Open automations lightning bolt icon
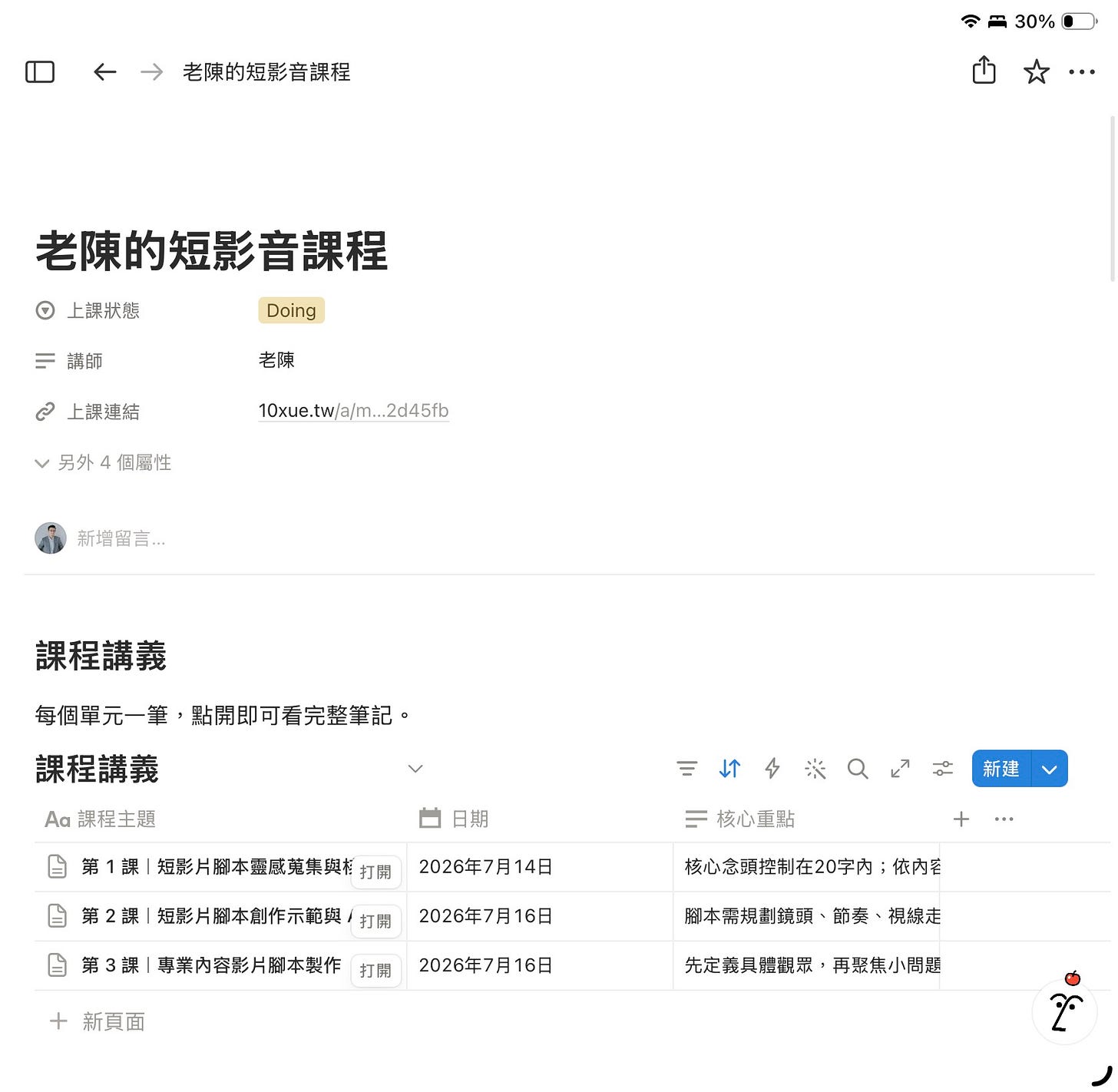Image resolution: width=1118 pixels, height=1092 pixels. coord(772,769)
